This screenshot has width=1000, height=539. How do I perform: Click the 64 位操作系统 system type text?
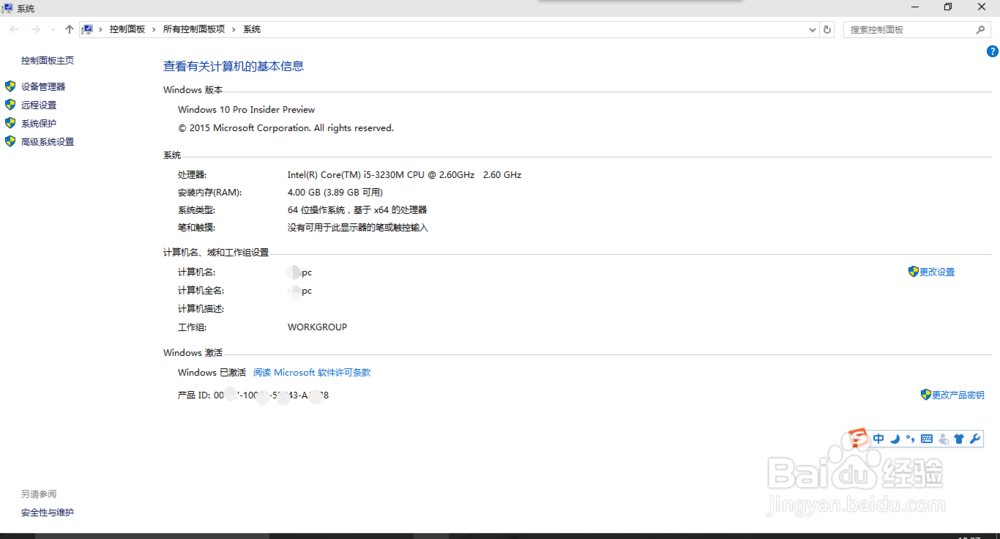(x=357, y=210)
